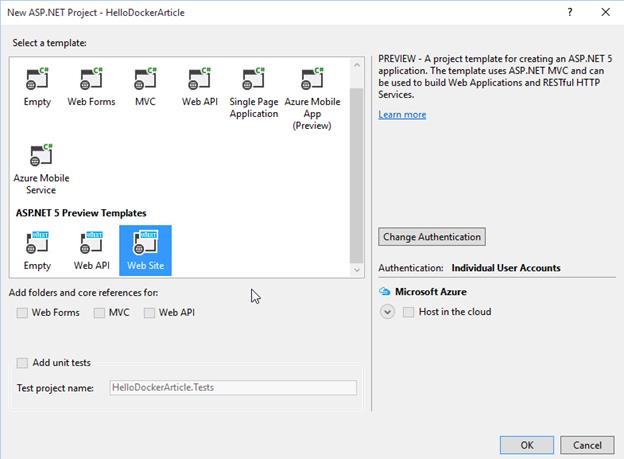Click the Add folders and core references label

point(84,293)
